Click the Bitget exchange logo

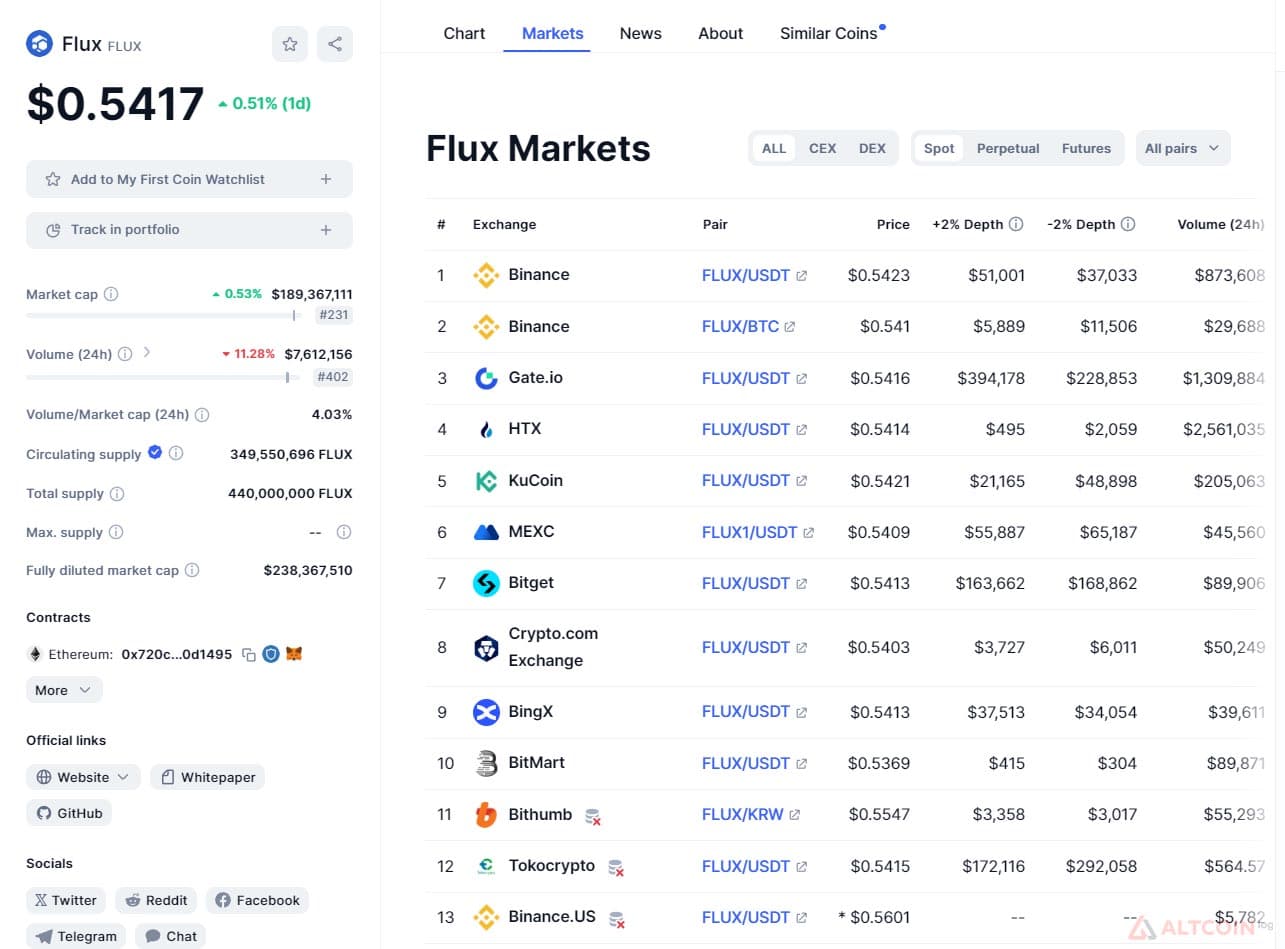point(486,583)
